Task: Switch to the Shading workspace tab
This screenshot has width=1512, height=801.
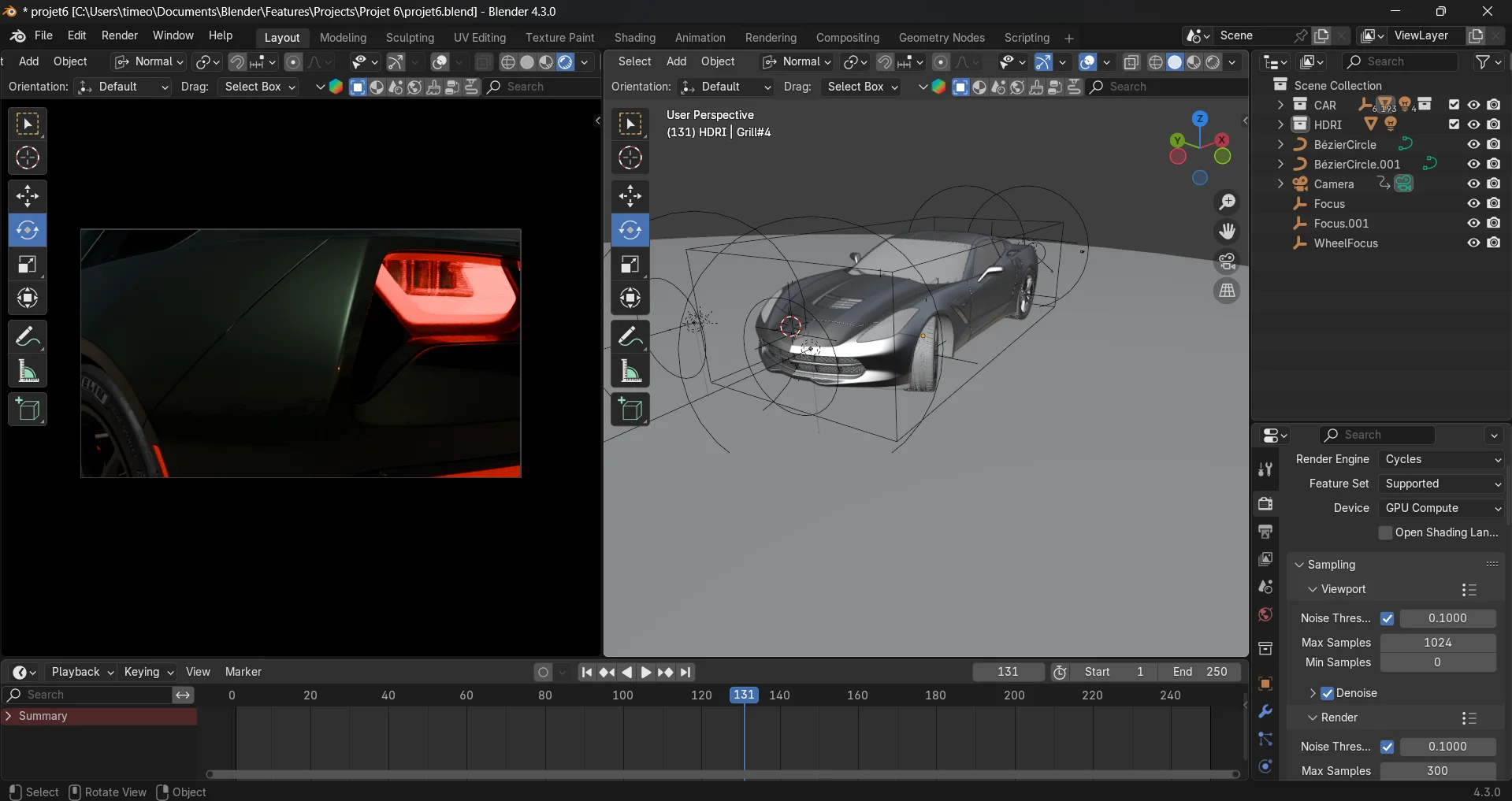Action: pyautogui.click(x=635, y=38)
